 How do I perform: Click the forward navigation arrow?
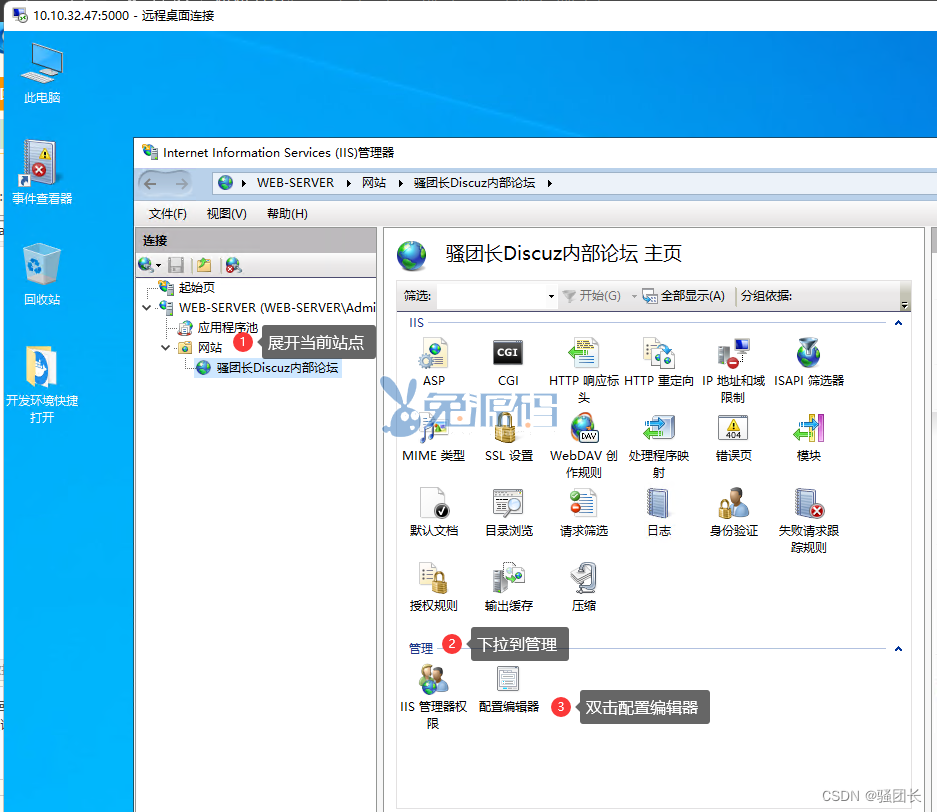pos(182,183)
